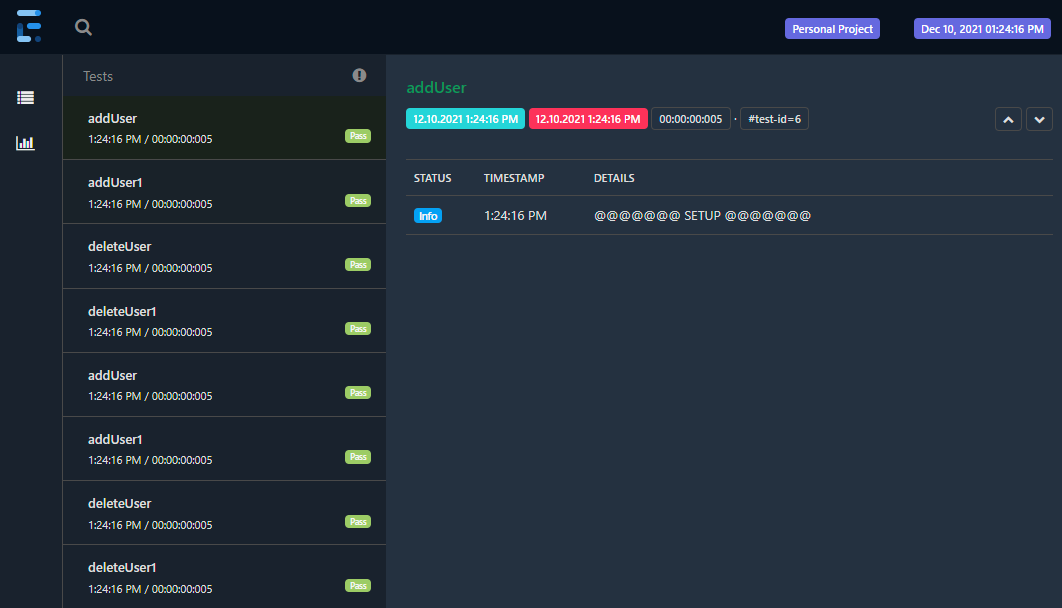1062x608 pixels.
Task: Click the Tests panel heading
Action: coord(98,76)
